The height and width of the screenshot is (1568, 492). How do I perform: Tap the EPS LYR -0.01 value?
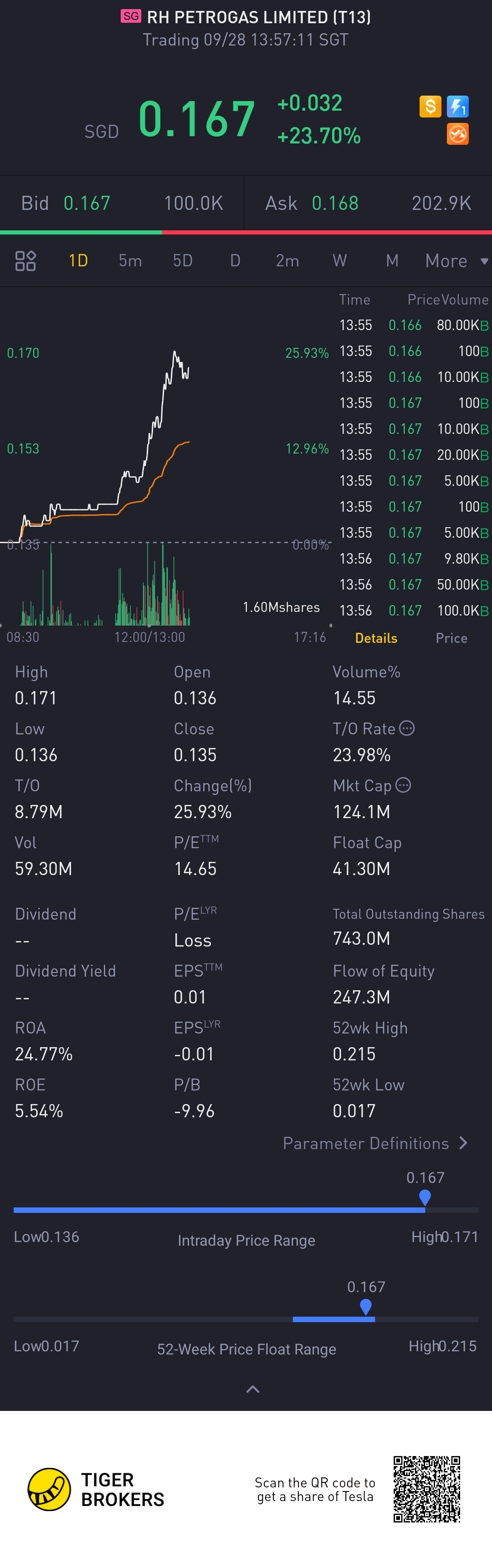pos(194,1054)
